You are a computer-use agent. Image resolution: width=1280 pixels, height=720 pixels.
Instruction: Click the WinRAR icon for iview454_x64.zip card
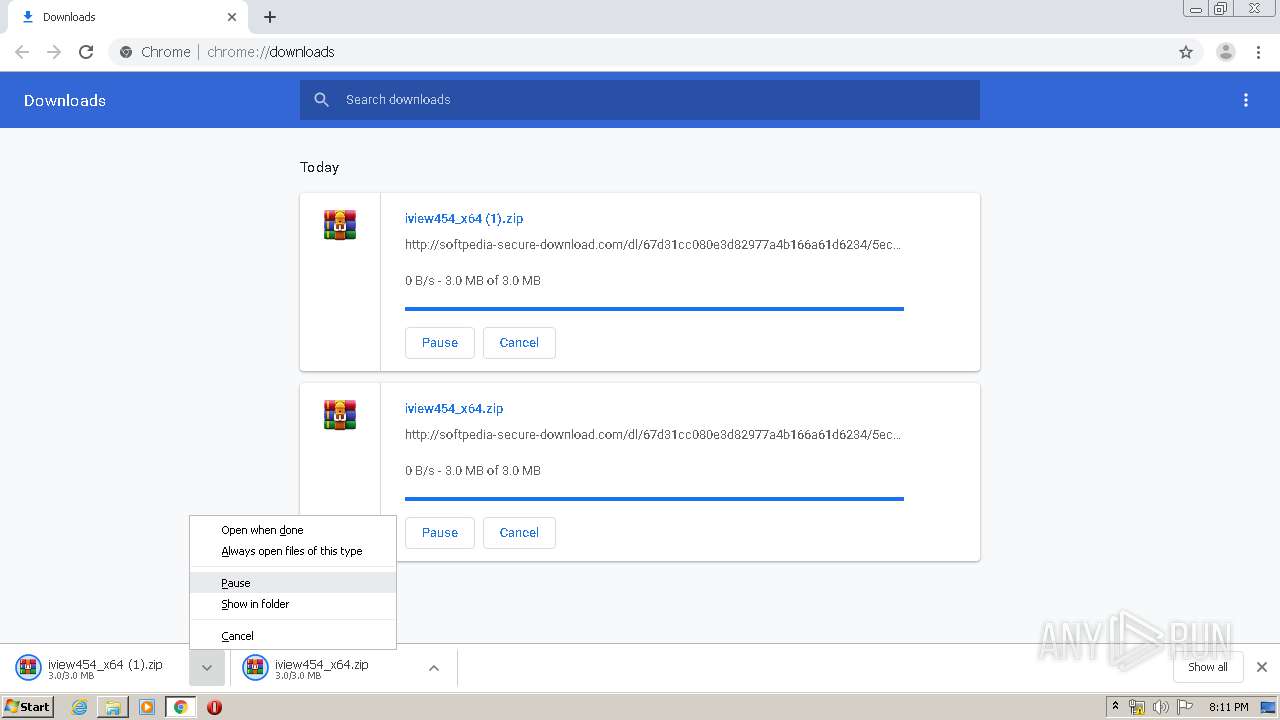click(340, 414)
